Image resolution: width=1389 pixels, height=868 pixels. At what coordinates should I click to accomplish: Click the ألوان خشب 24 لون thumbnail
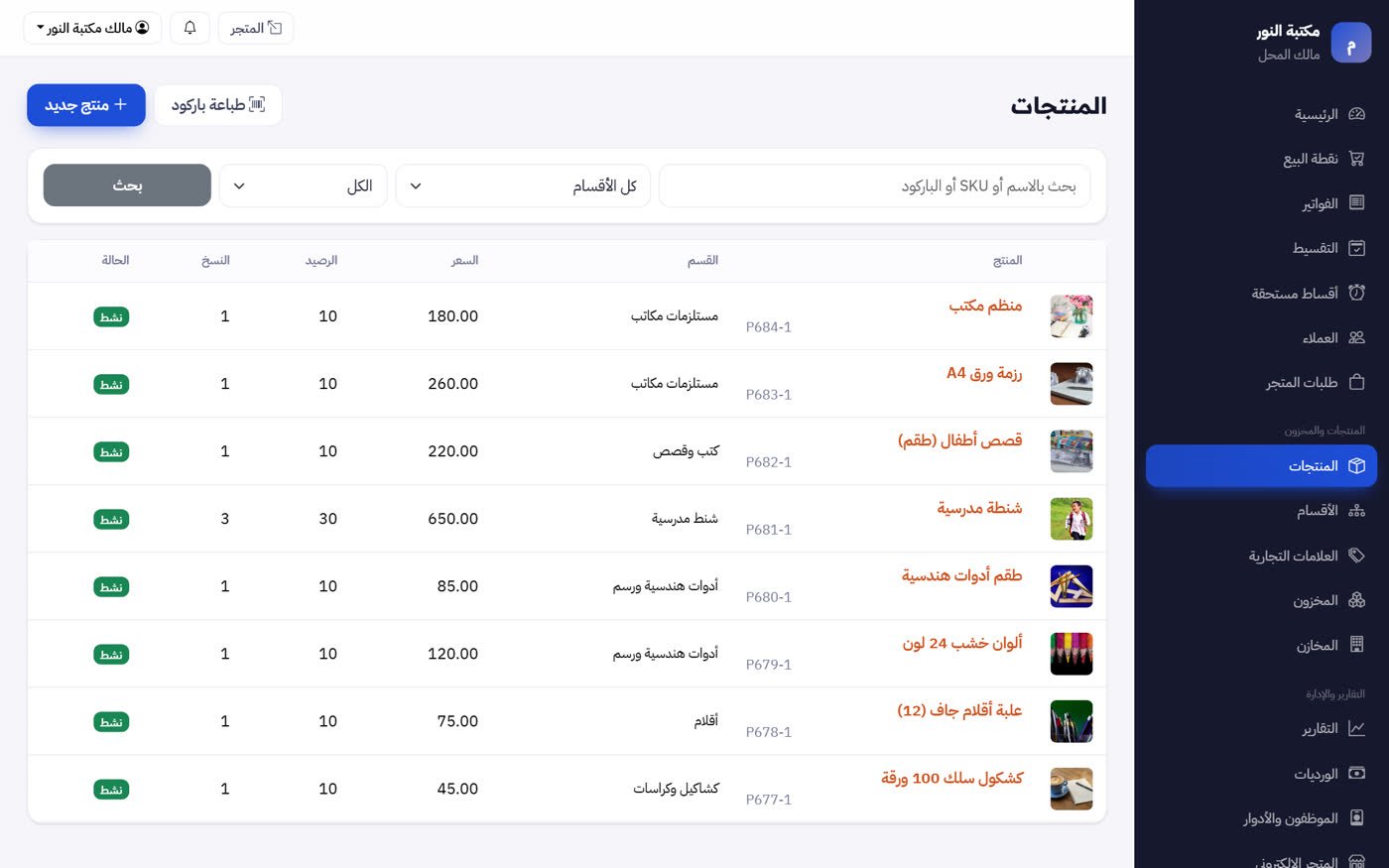[1072, 654]
